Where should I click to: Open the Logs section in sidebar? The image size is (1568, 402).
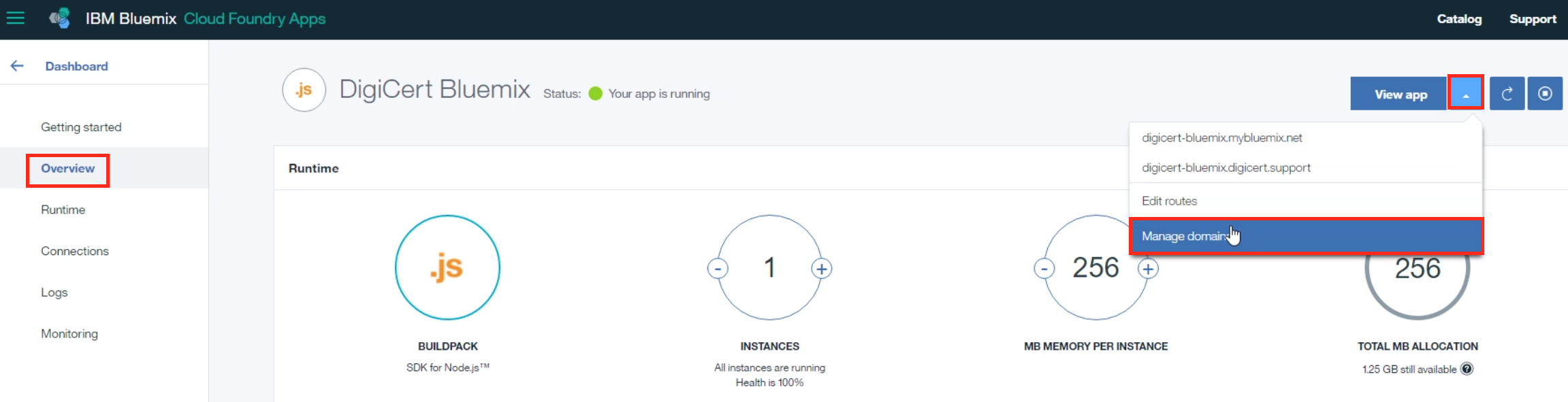(x=54, y=292)
